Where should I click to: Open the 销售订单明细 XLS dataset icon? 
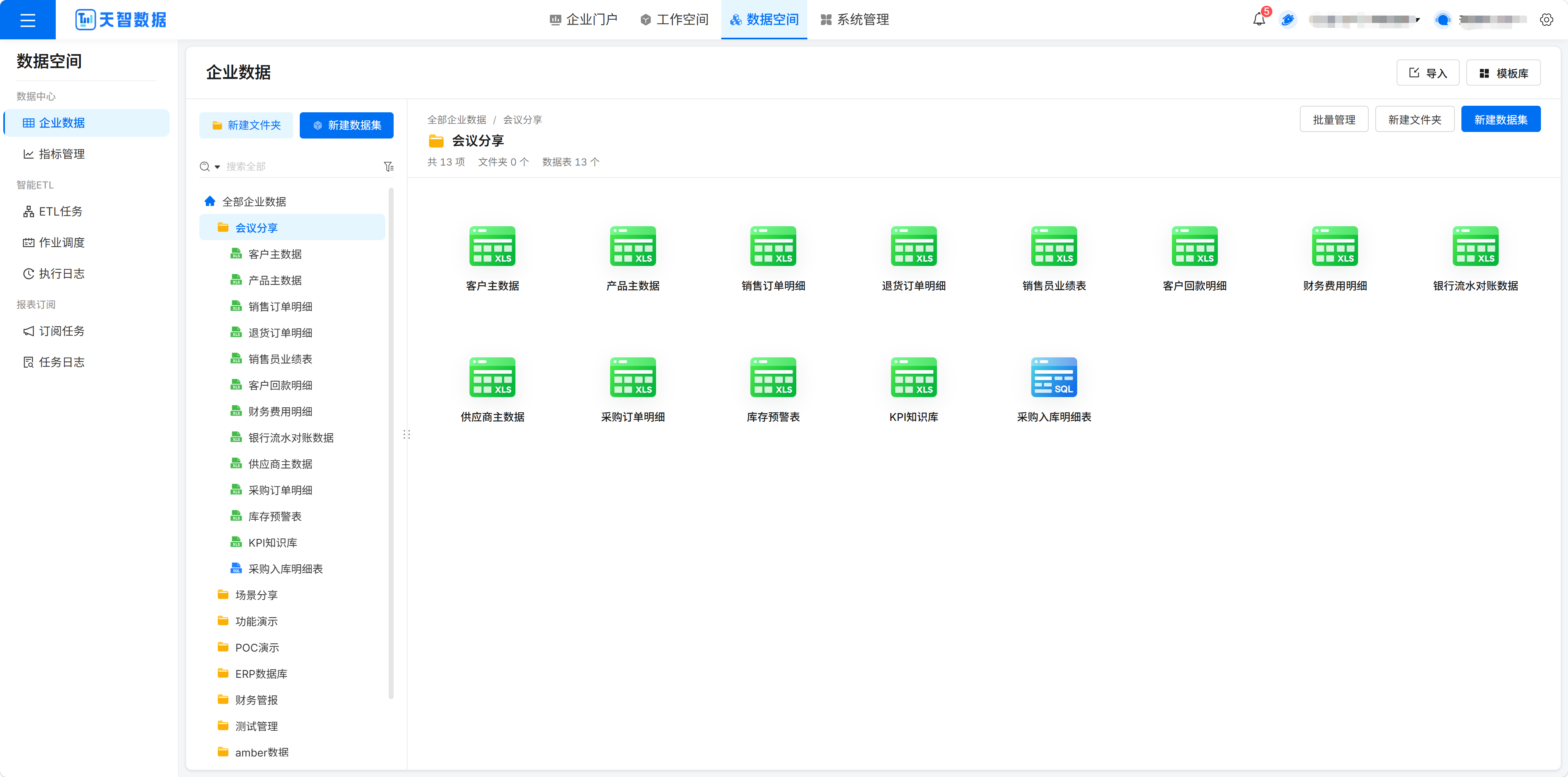[x=773, y=246]
